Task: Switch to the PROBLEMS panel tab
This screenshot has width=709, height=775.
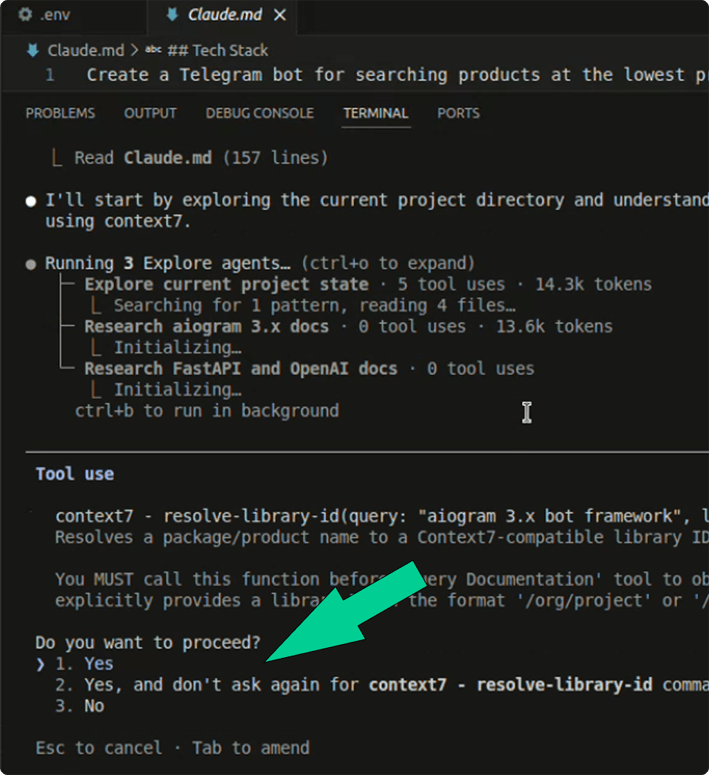Action: click(60, 113)
